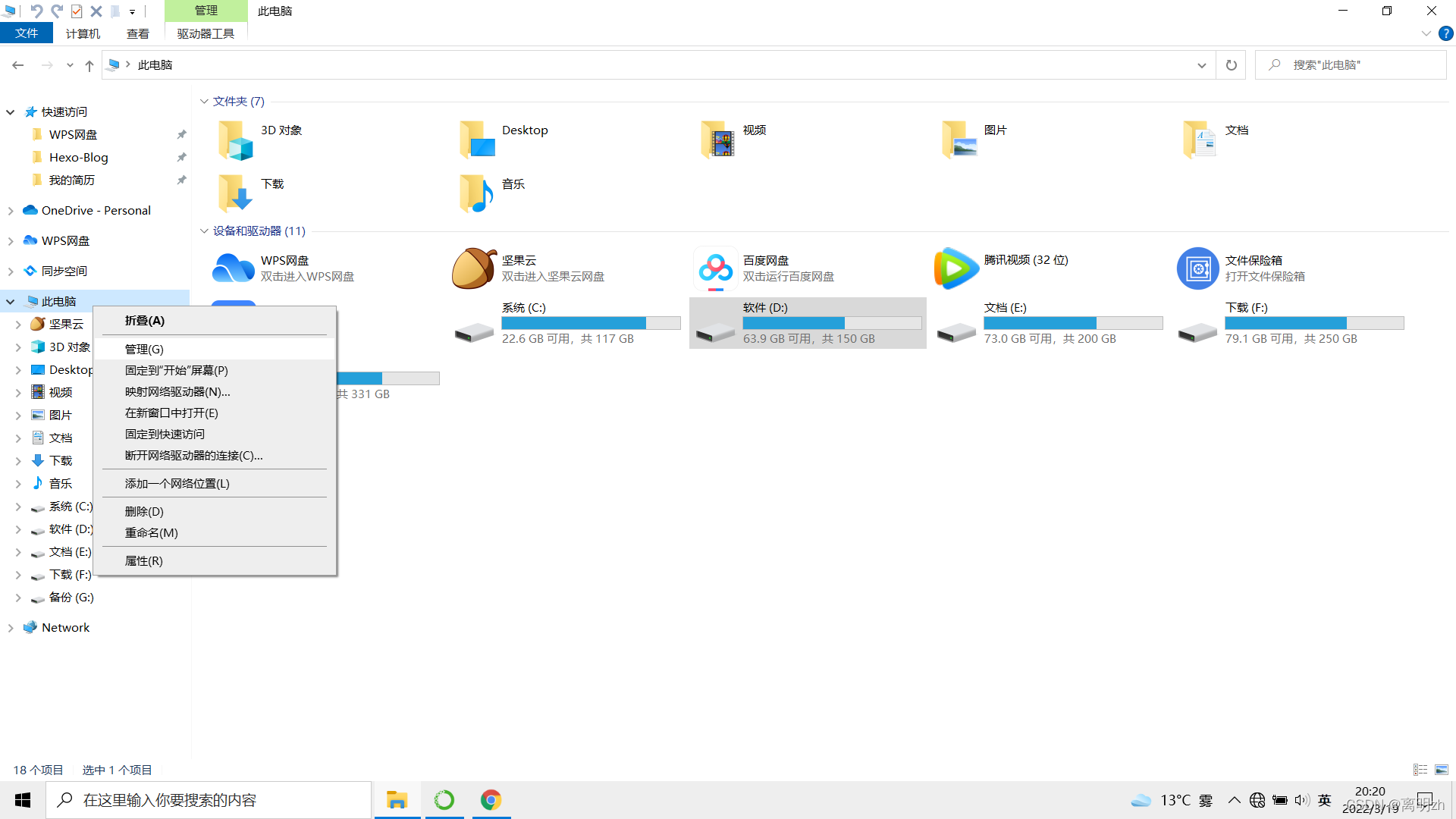Select Network in the navigation pane

(x=65, y=628)
